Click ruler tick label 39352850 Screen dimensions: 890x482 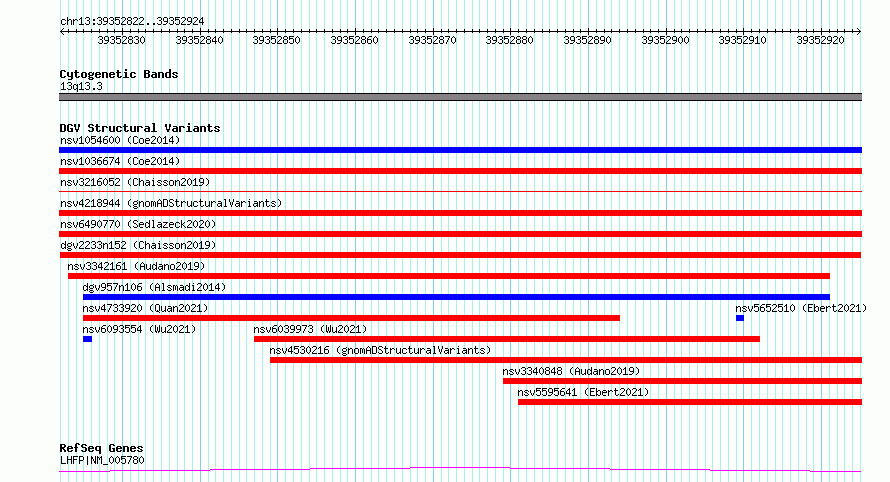(276, 40)
